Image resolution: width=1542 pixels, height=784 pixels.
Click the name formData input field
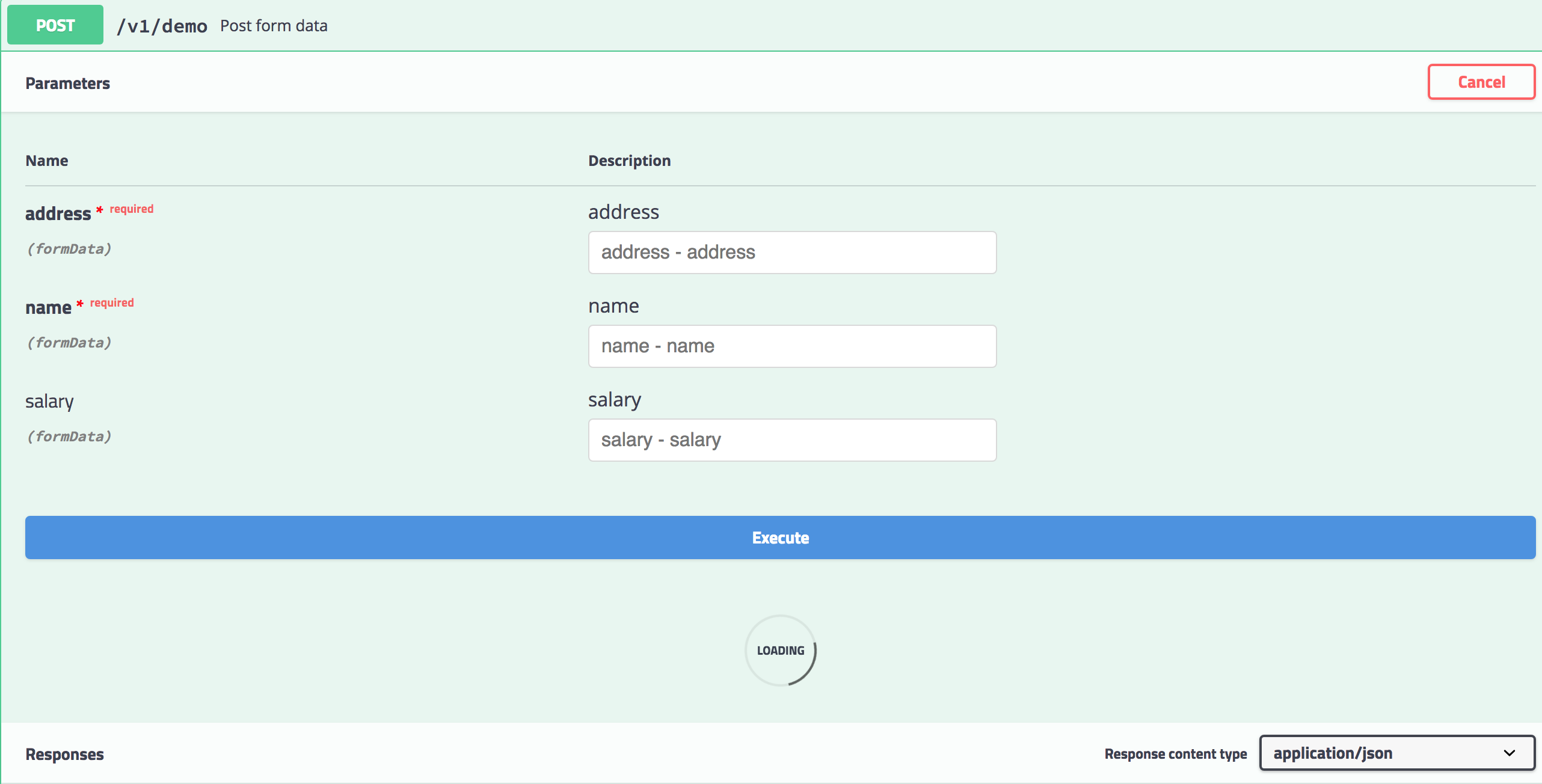point(792,346)
